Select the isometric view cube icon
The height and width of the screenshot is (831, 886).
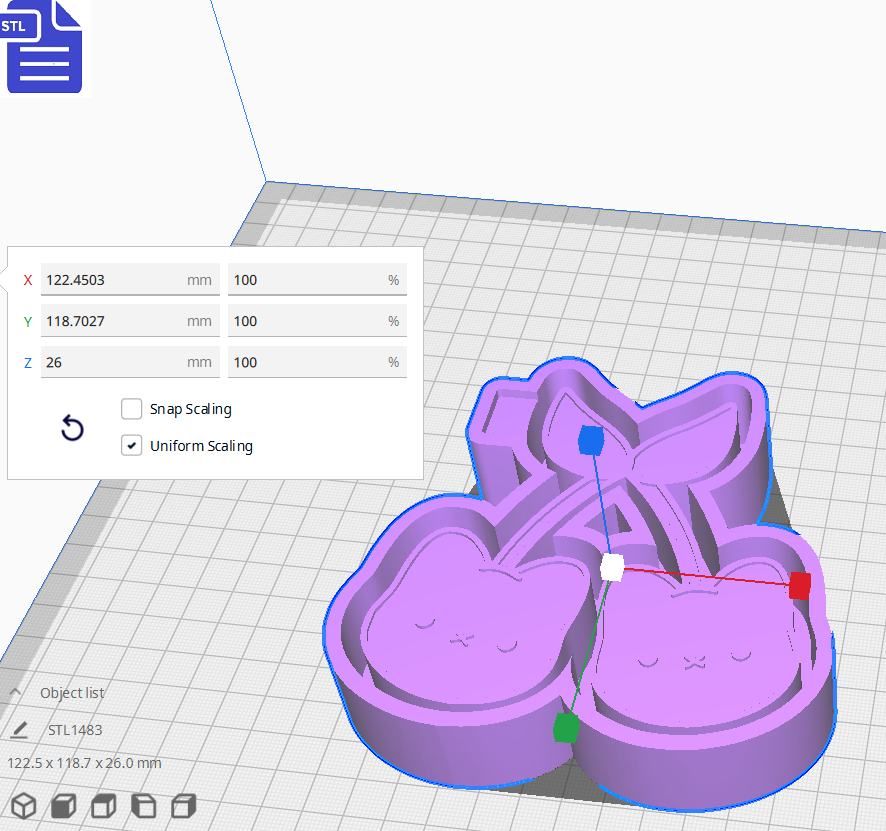click(x=24, y=805)
